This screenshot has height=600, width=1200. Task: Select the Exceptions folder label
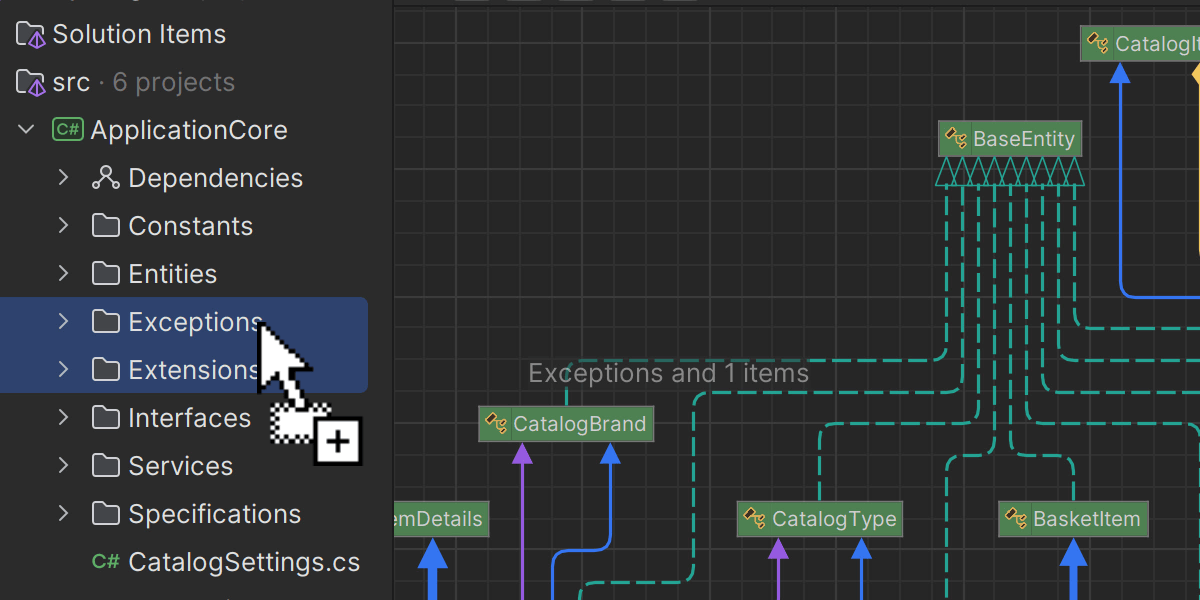[x=195, y=322]
